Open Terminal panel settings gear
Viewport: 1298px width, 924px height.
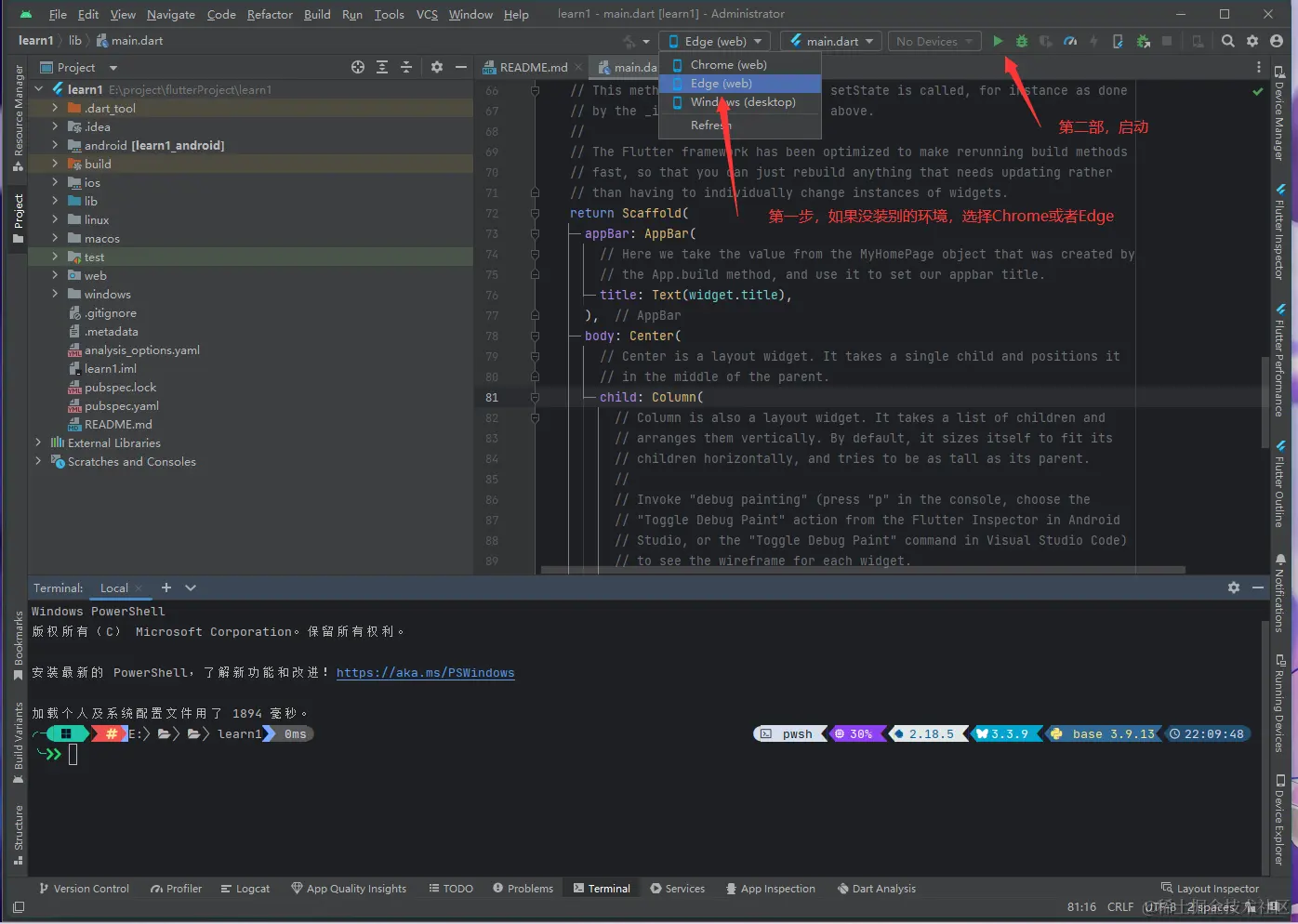pyautogui.click(x=1234, y=587)
